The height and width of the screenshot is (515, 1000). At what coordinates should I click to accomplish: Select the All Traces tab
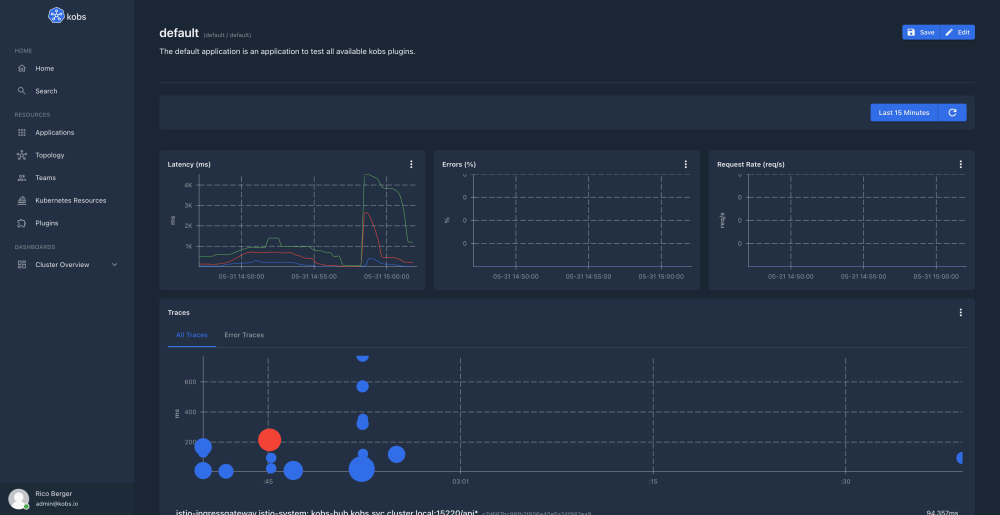(x=191, y=335)
